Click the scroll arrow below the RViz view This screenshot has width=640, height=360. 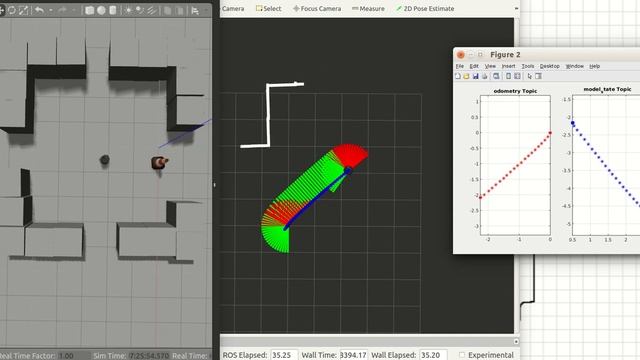[516, 341]
